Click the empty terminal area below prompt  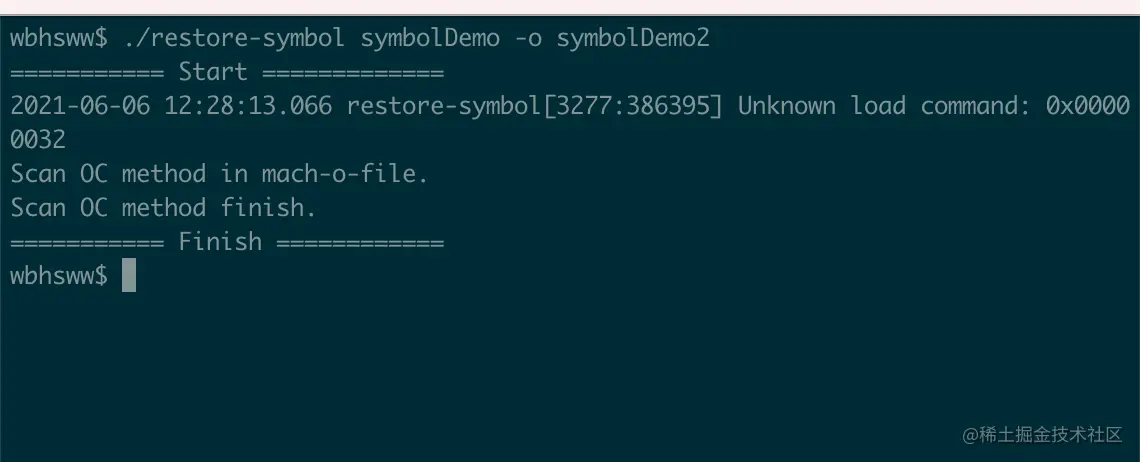509,364
